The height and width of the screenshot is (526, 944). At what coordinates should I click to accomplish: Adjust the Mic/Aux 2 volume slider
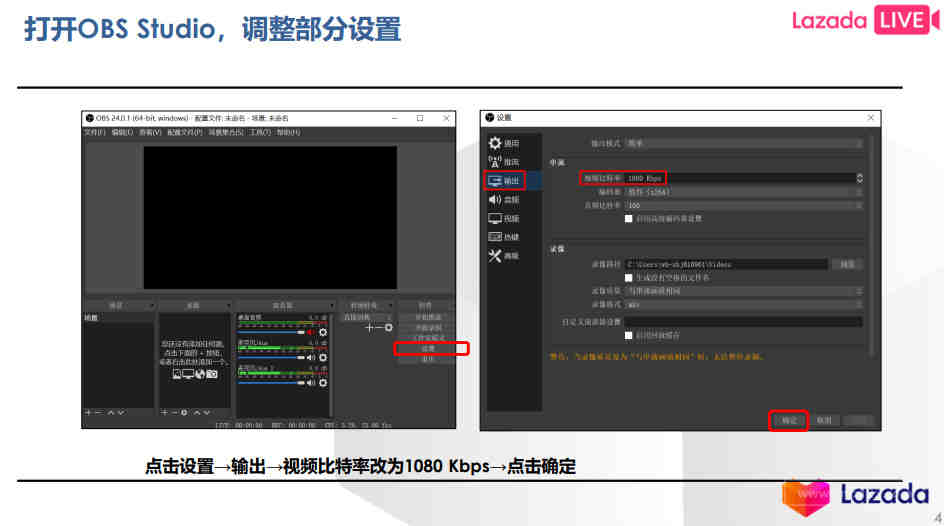coord(272,383)
